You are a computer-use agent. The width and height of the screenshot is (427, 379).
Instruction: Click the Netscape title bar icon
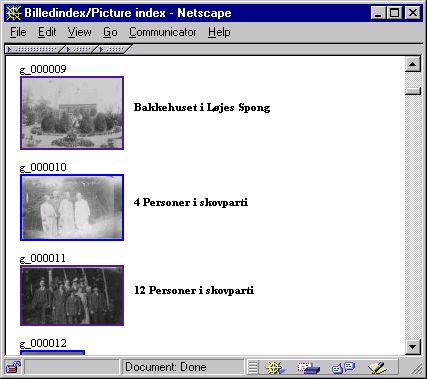13,13
